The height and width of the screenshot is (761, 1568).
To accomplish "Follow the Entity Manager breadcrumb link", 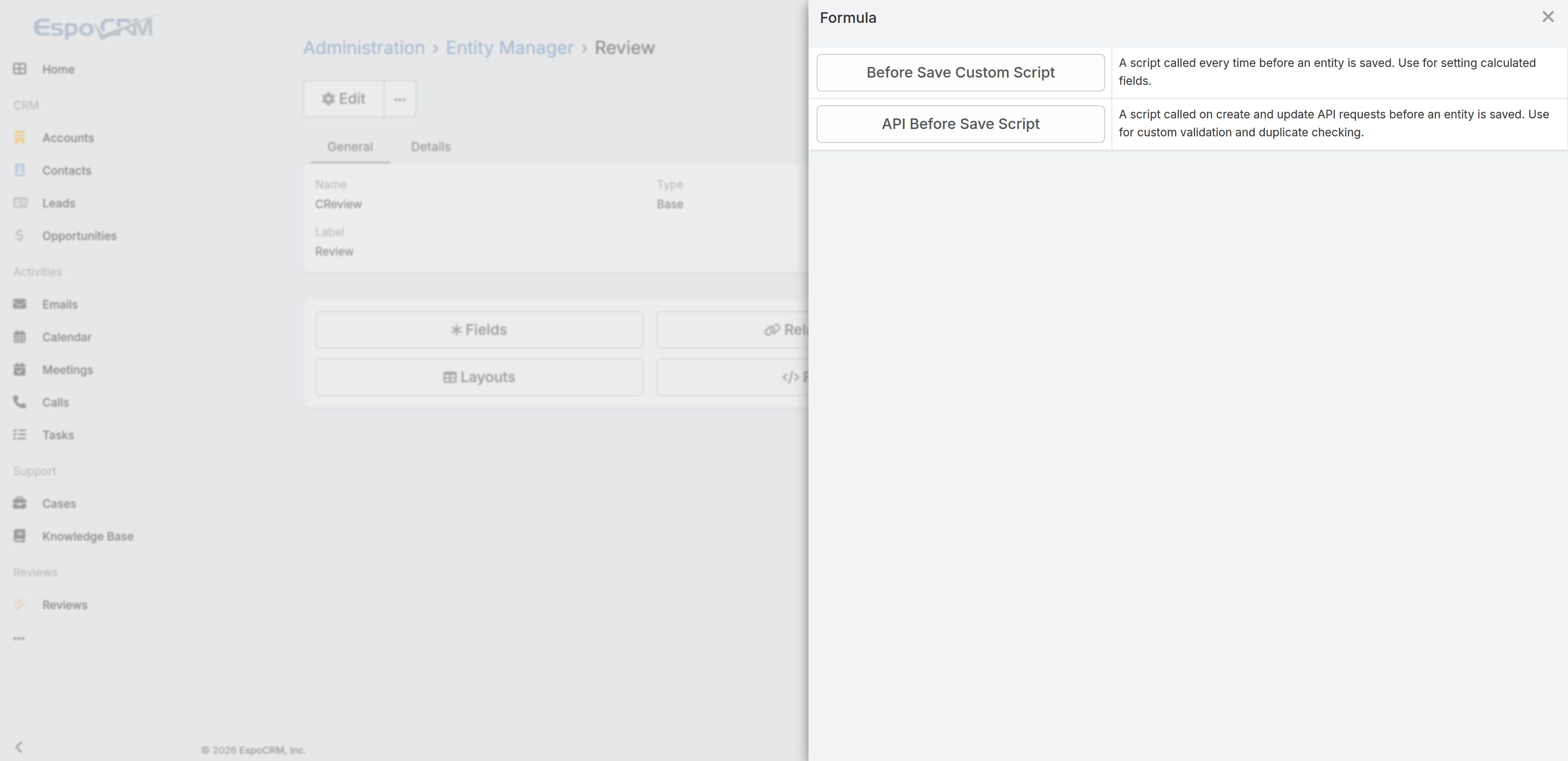I will click(x=510, y=47).
